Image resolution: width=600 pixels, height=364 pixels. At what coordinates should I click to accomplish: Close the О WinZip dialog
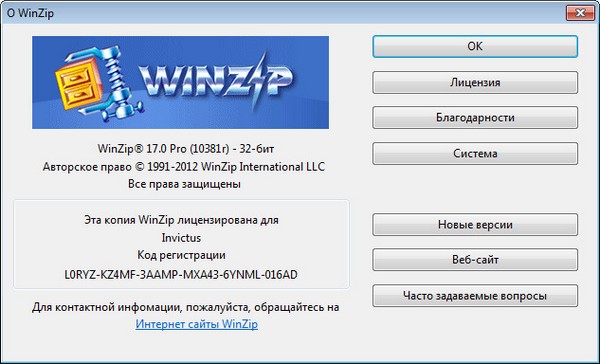(x=580, y=13)
